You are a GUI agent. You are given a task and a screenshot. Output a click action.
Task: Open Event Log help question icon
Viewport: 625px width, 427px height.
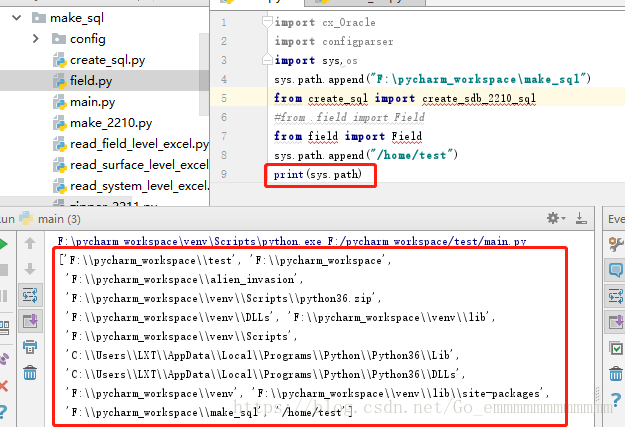point(616,399)
